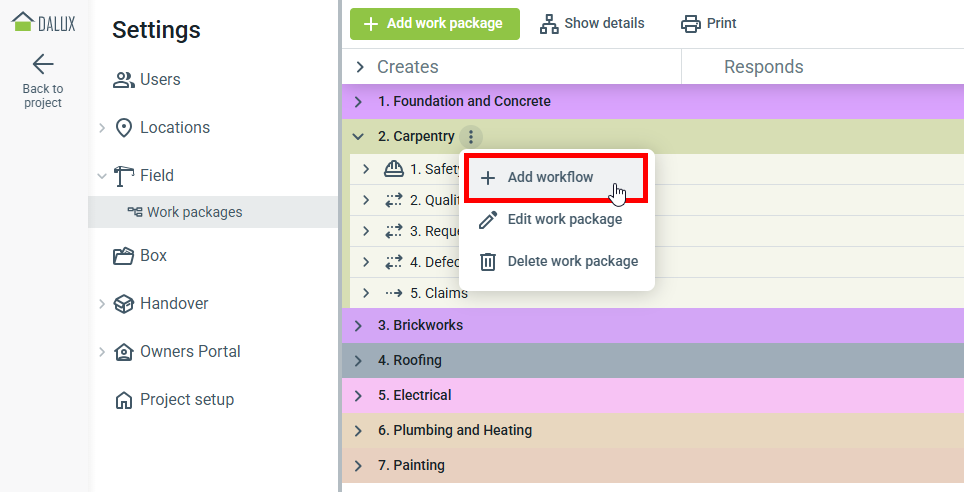The width and height of the screenshot is (964, 492).
Task: Show details of work package hierarchy
Action: pos(592,23)
